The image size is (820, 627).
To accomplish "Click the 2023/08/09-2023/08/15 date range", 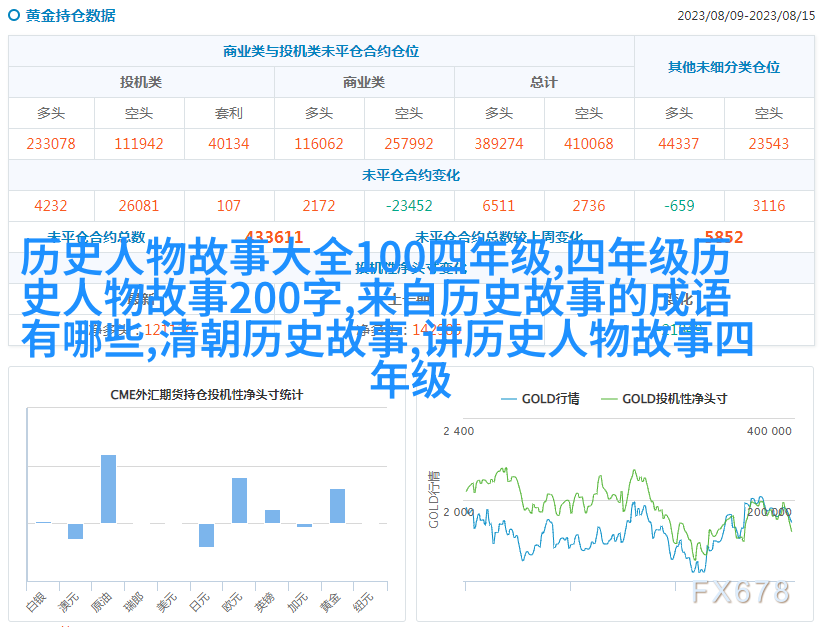I will pyautogui.click(x=743, y=16).
